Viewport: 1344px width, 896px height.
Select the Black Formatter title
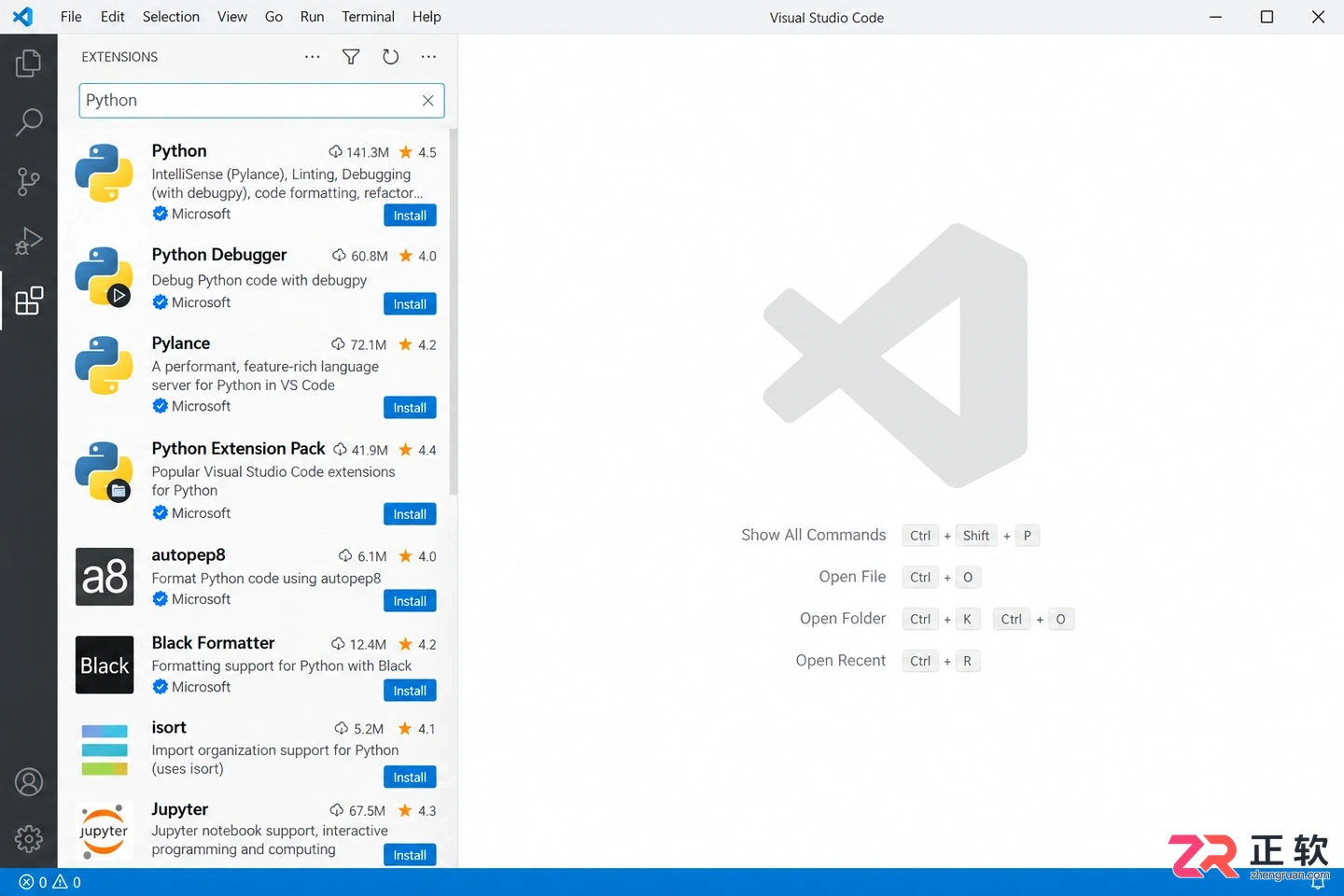tap(213, 643)
